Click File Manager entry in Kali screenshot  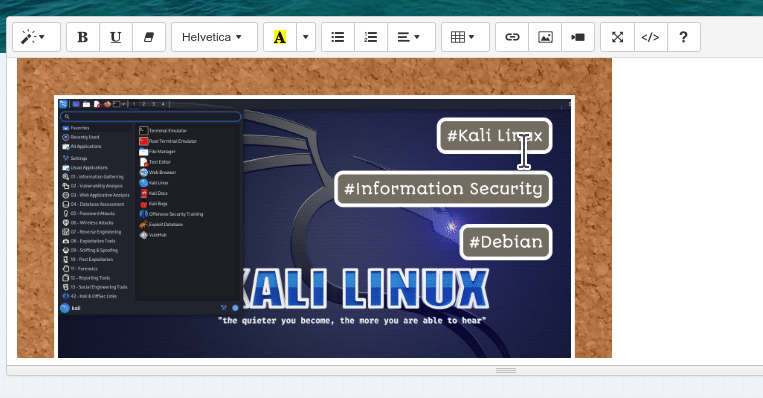[x=157, y=151]
